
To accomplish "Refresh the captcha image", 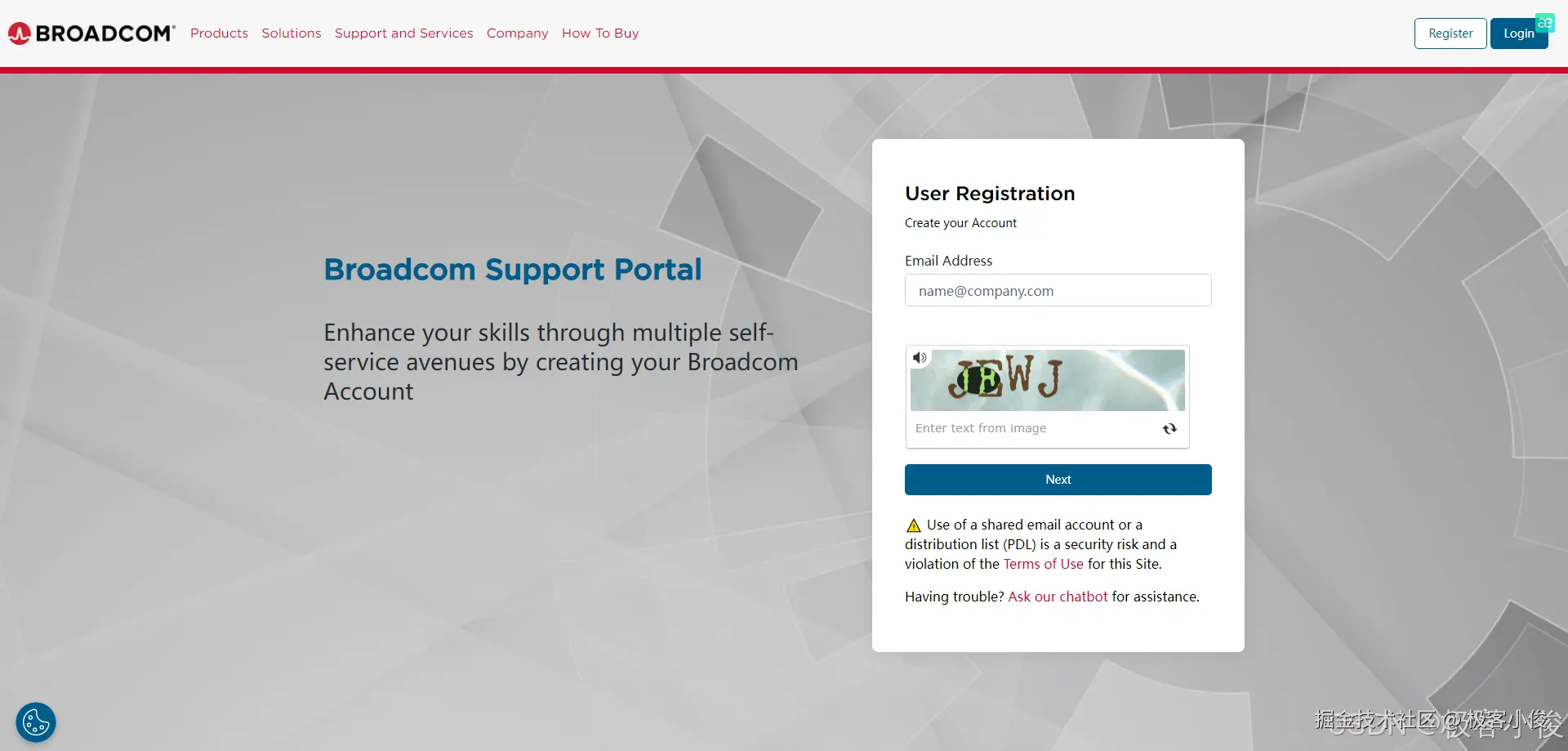I will 1169,429.
